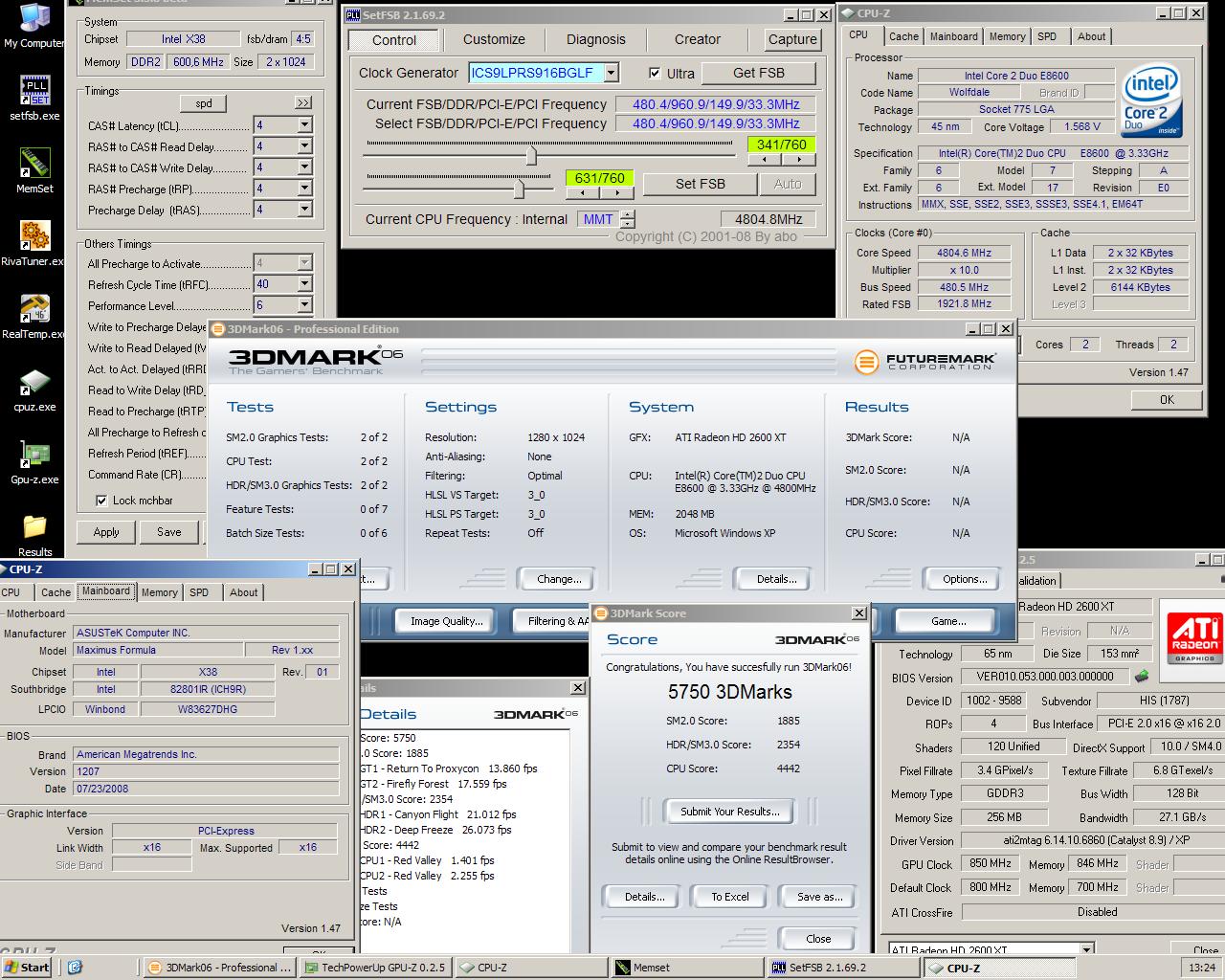
Task: Launch RealTemp from the desktop
Action: 33,316
